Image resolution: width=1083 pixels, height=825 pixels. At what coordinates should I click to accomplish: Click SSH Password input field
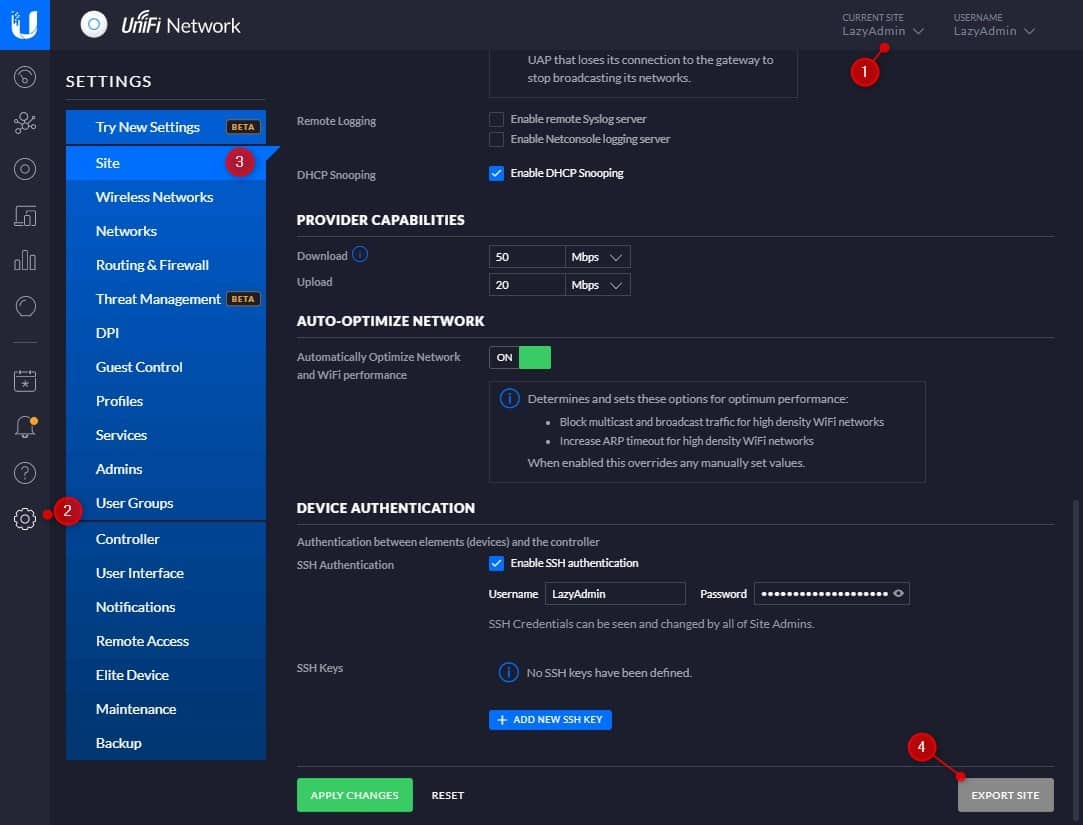[832, 594]
